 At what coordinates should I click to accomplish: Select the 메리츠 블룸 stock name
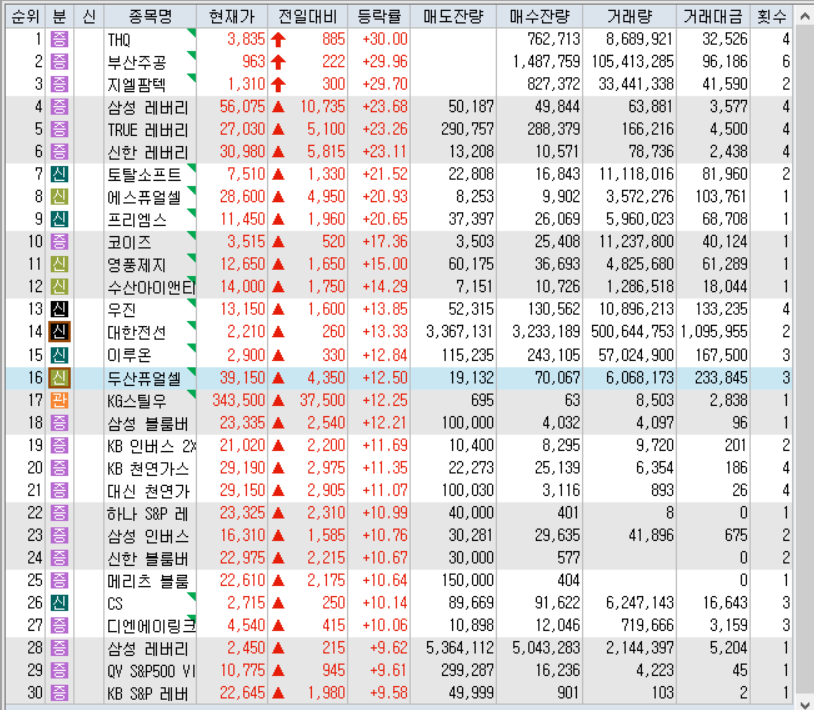(148, 581)
